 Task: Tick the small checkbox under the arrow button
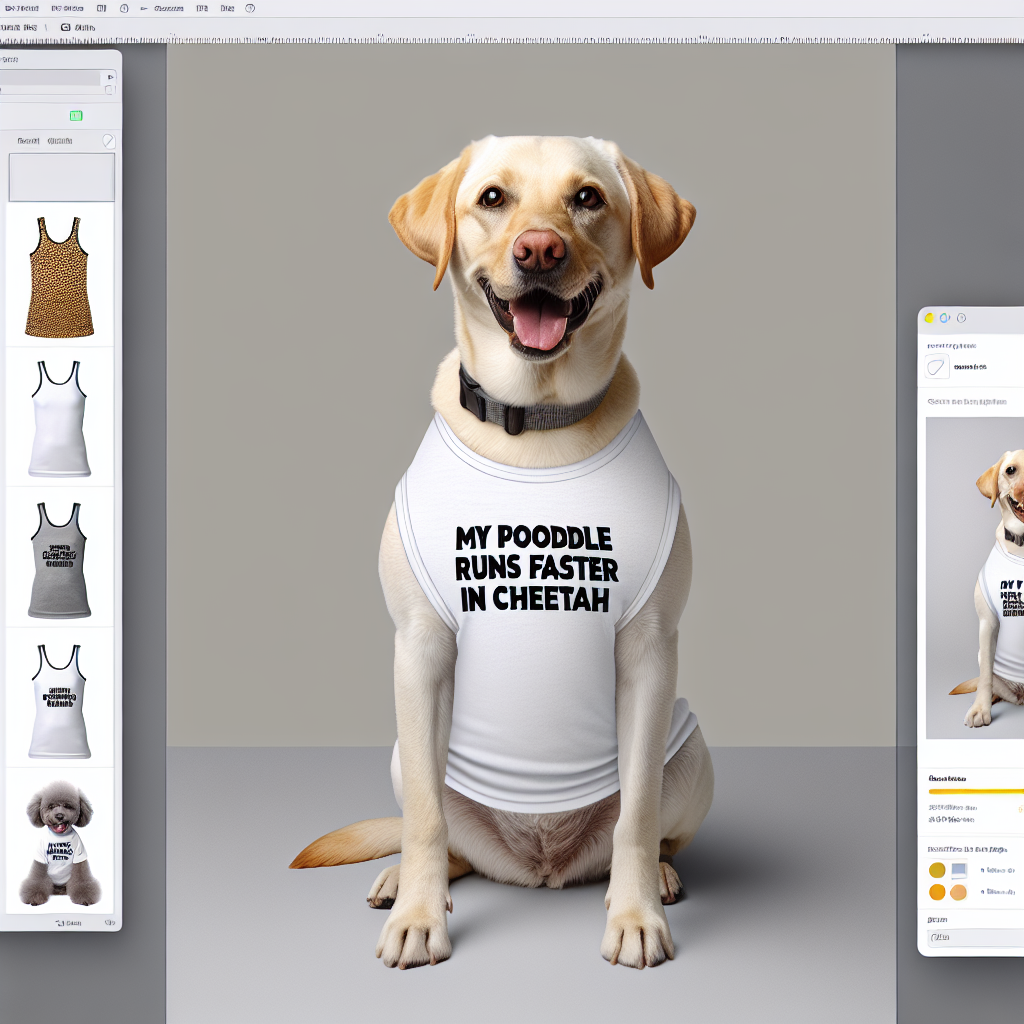pyautogui.click(x=109, y=90)
